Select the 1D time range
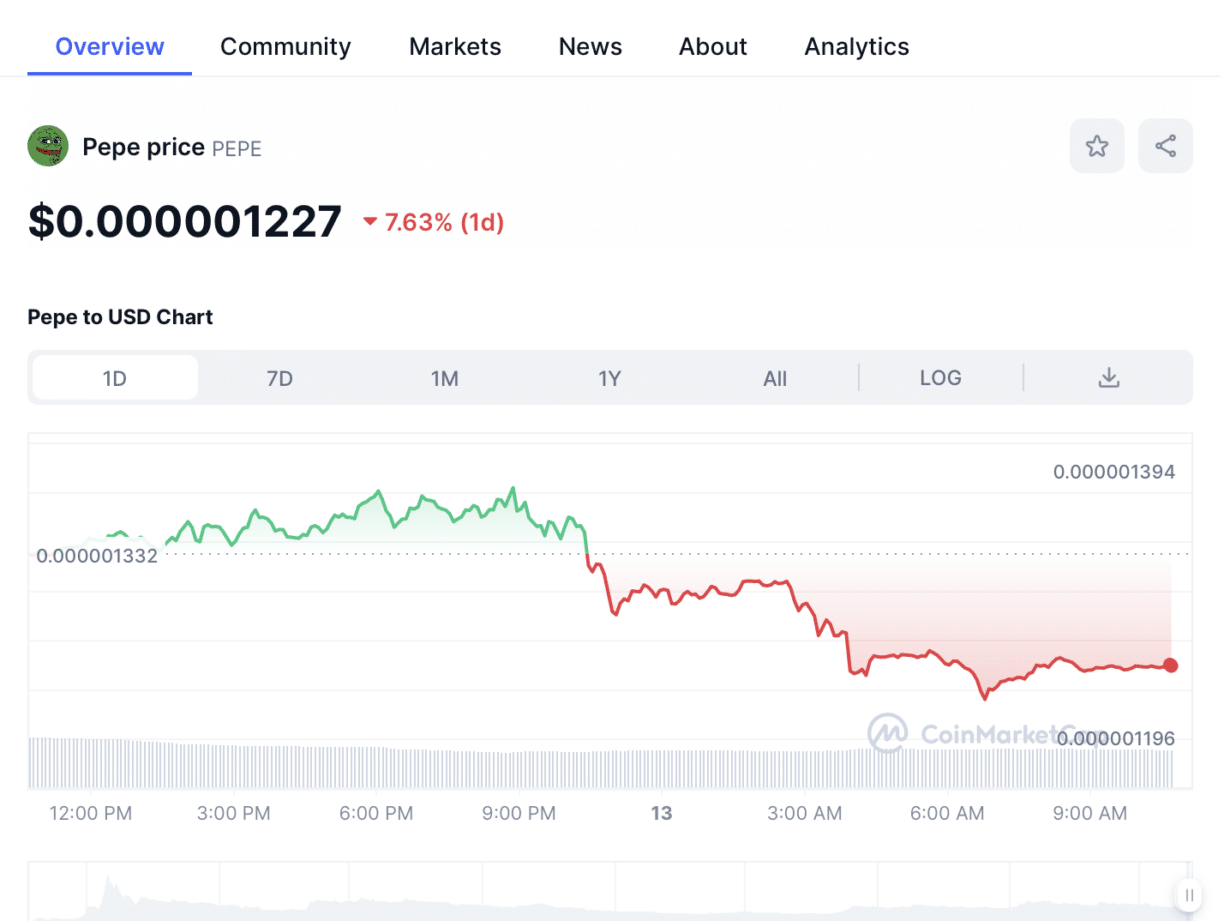Viewport: 1224px width, 921px height. coord(115,378)
